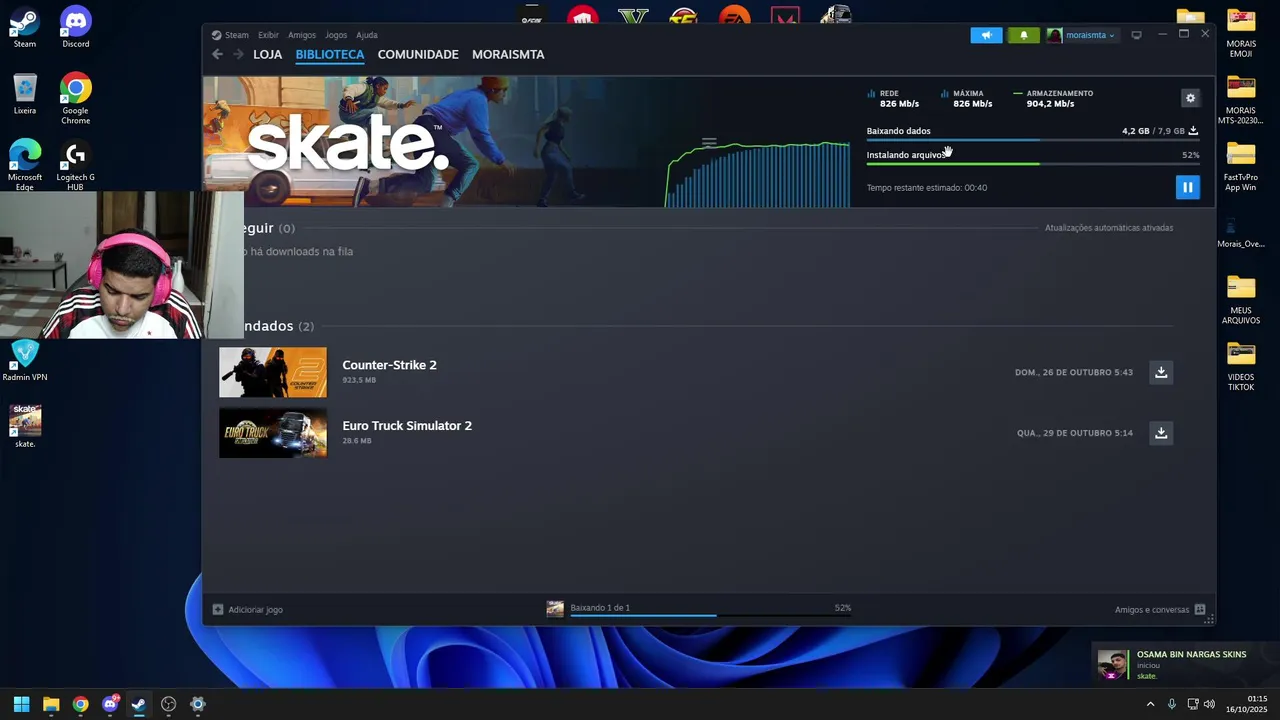This screenshot has height=720, width=1280.
Task: Re-download Counter-Strike 2 with its download button
Action: point(1161,372)
